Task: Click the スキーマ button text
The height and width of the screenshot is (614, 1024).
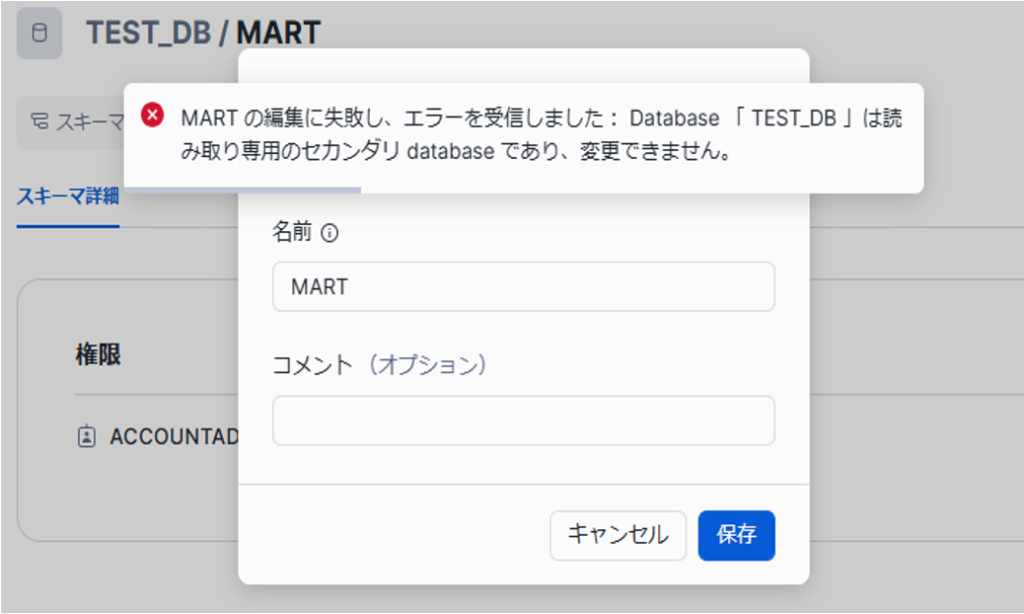Action: [x=90, y=123]
